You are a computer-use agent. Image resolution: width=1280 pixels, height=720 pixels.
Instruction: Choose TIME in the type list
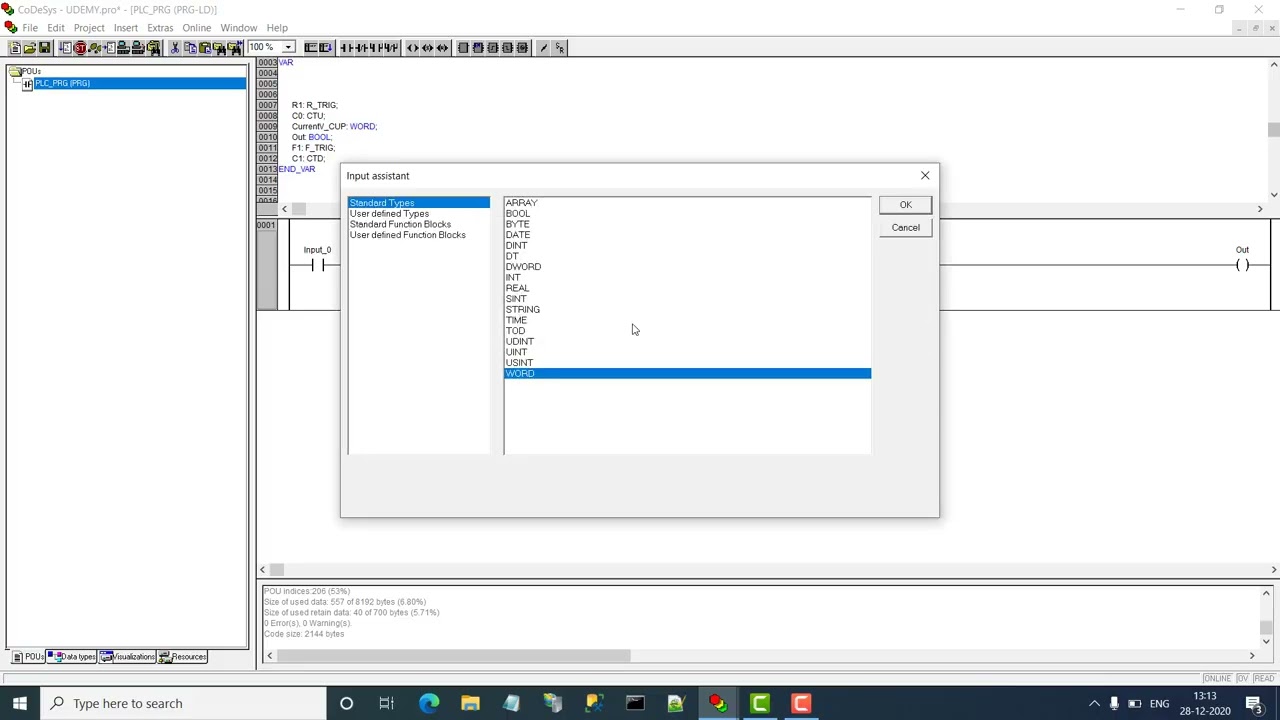tap(516, 320)
